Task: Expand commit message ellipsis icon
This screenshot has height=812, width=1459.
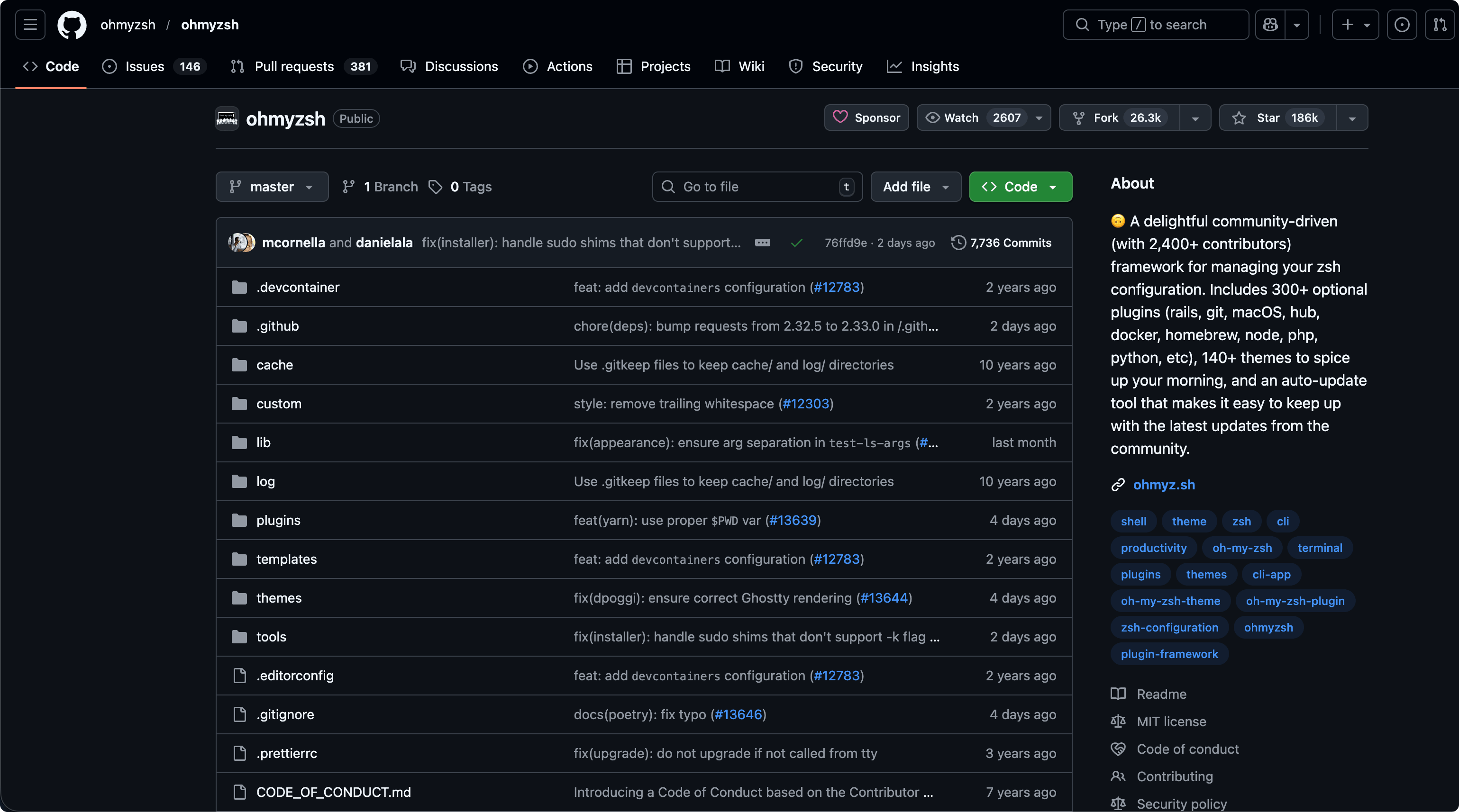Action: pyautogui.click(x=762, y=243)
